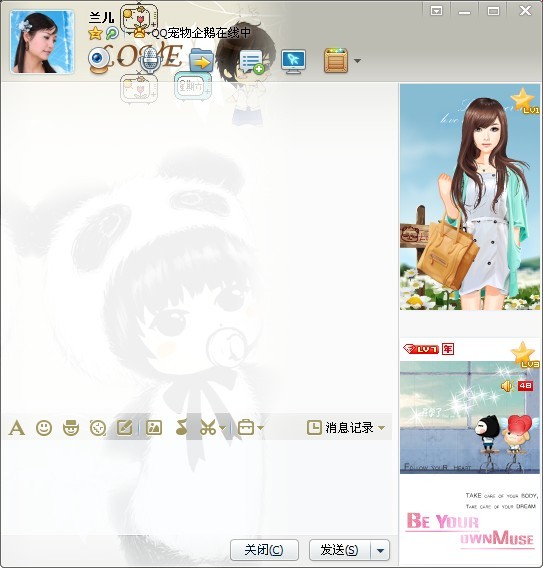This screenshot has height=568, width=543.
Task: Maximize the chat window
Action: point(493,11)
